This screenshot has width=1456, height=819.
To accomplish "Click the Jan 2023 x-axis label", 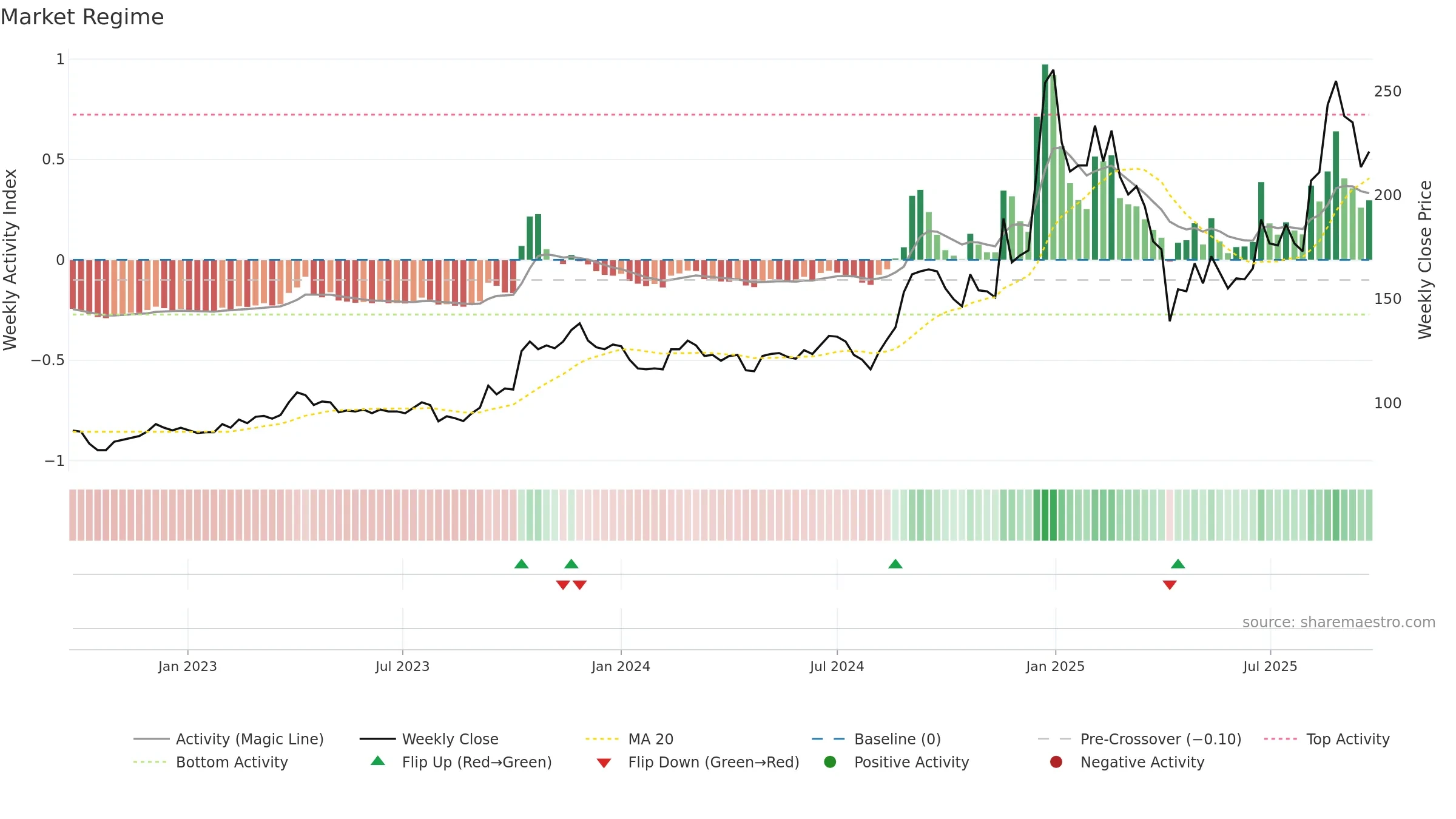I will (187, 666).
